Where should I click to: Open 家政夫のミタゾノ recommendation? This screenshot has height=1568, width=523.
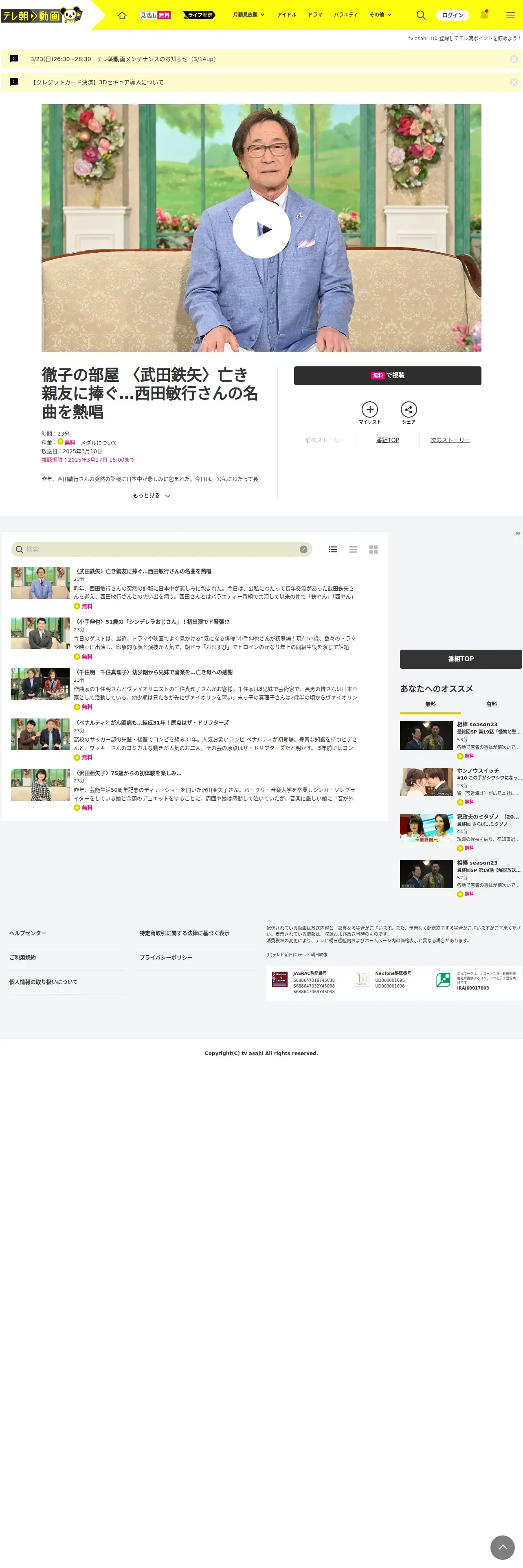pyautogui.click(x=460, y=832)
